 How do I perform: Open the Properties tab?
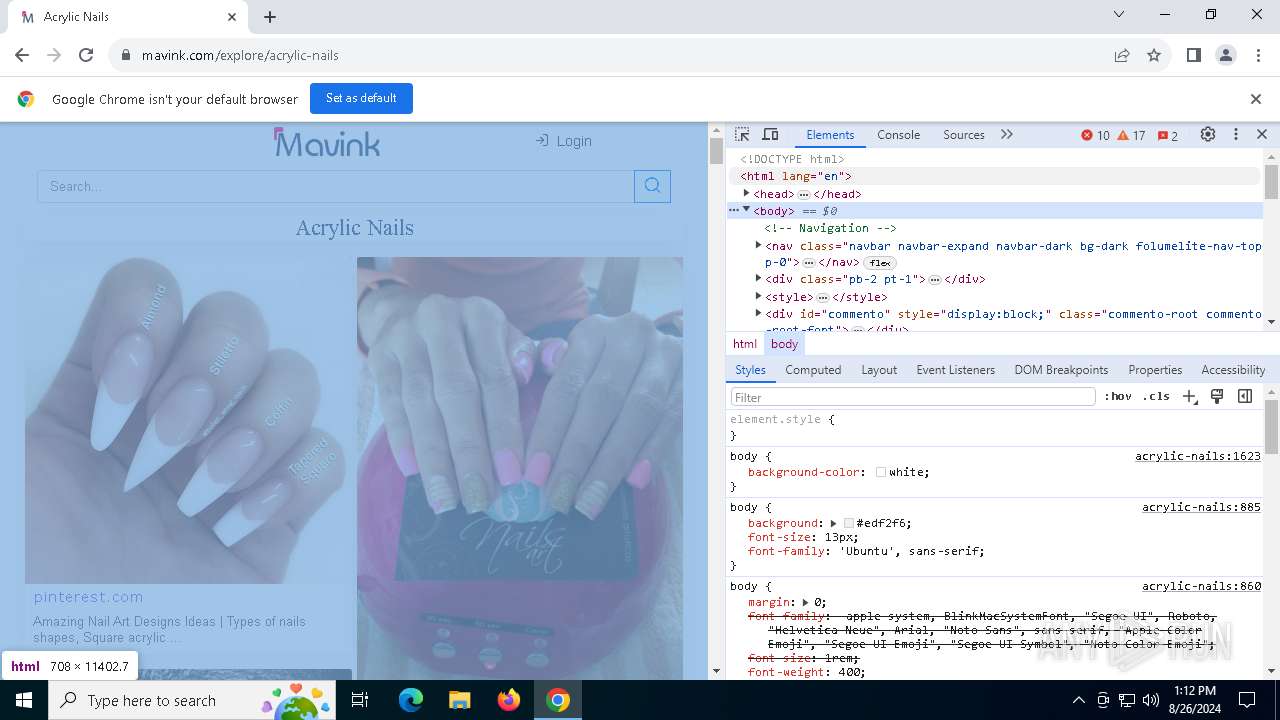pos(1155,370)
